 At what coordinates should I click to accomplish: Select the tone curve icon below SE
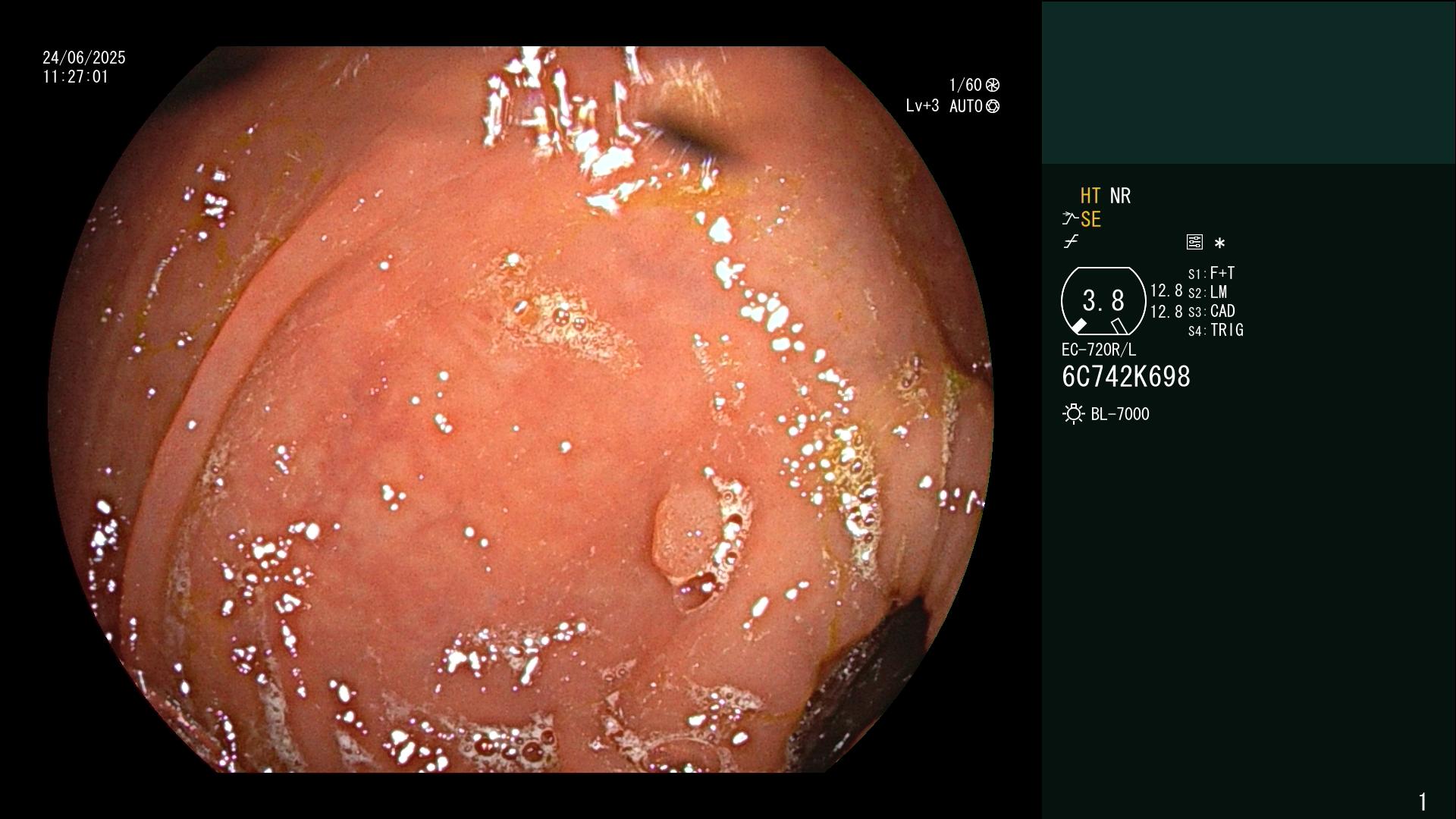[x=1071, y=242]
